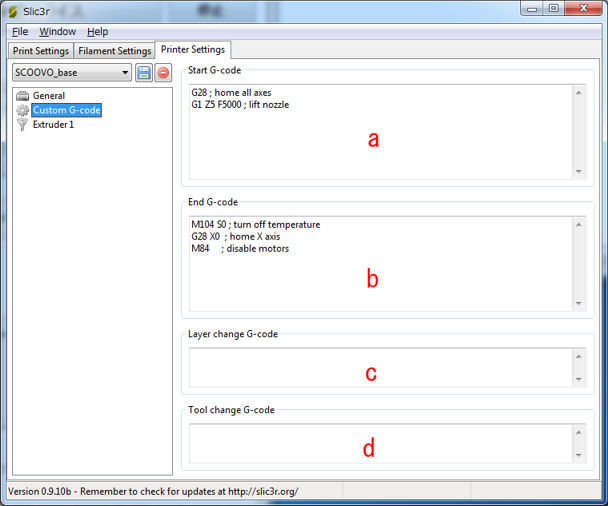The width and height of the screenshot is (608, 506).
Task: Select the Printer Settings tab
Action: [193, 50]
